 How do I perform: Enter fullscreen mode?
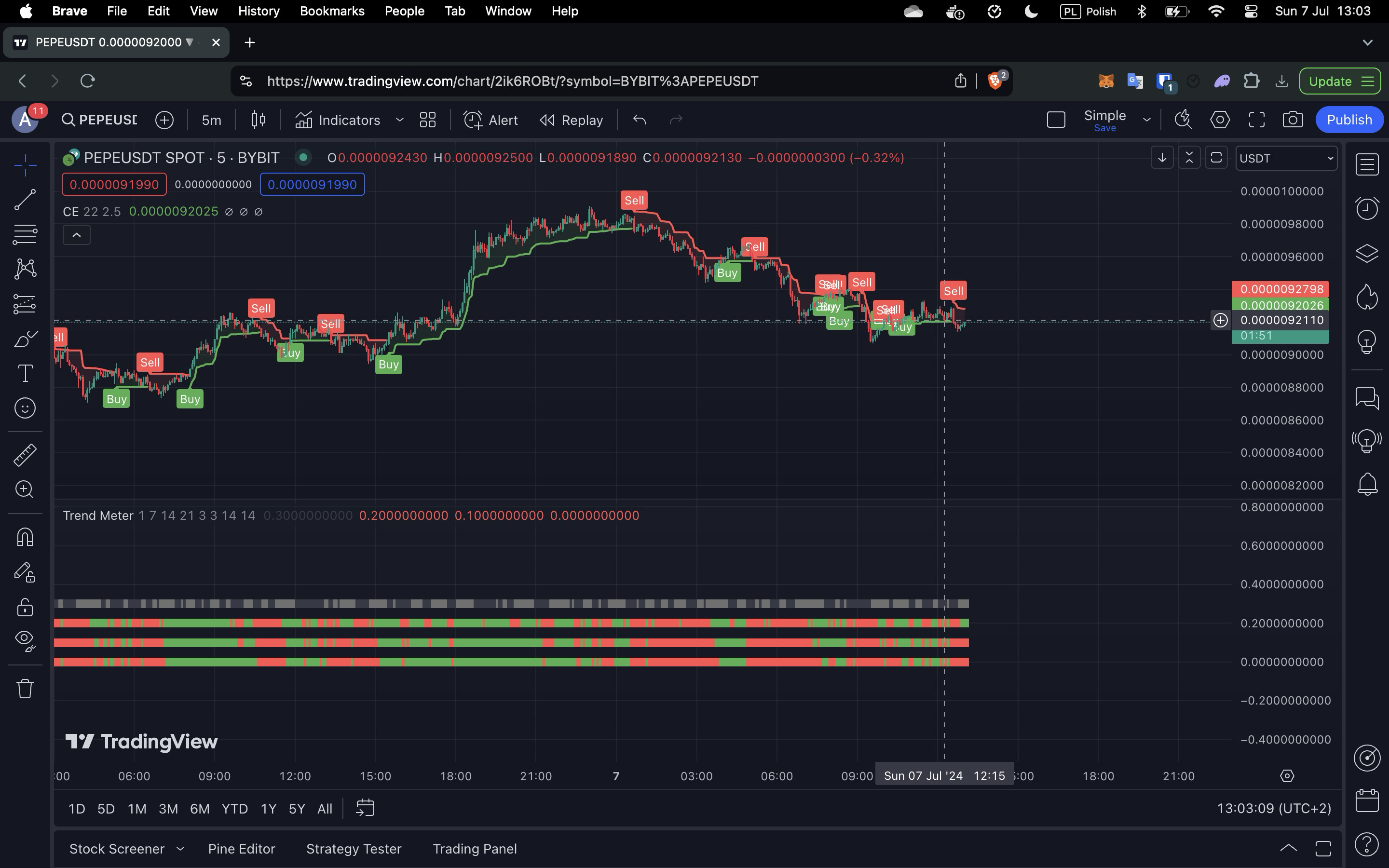pyautogui.click(x=1256, y=120)
